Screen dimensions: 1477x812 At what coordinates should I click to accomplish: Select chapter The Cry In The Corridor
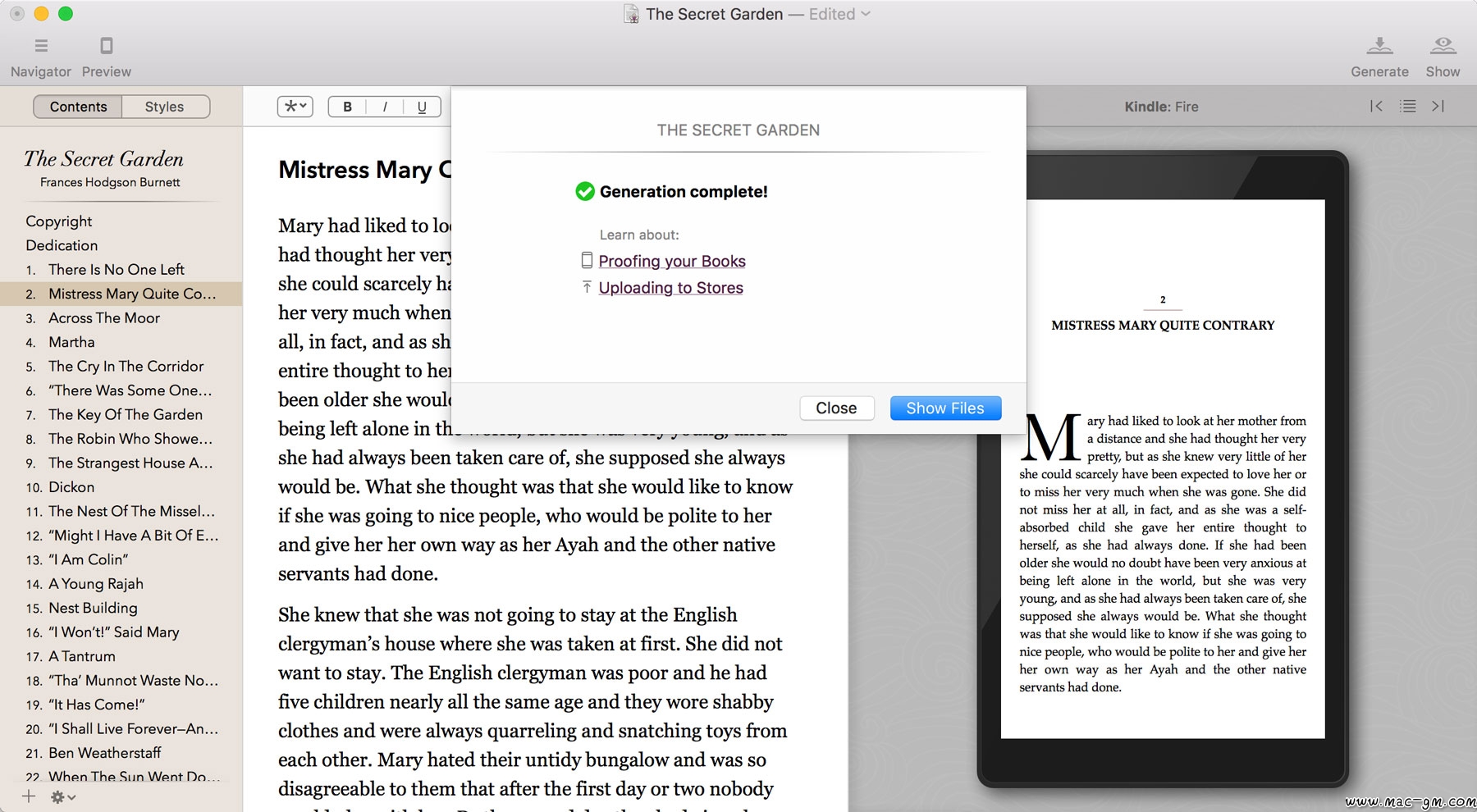click(121, 367)
